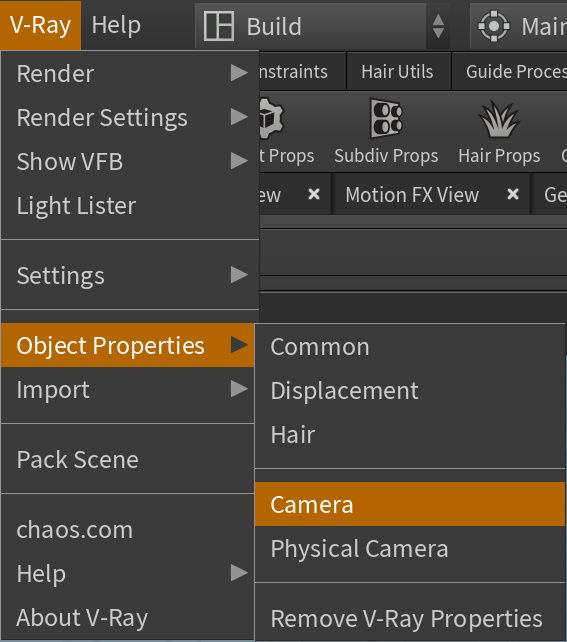Open the Help menu in menu bar
The width and height of the screenshot is (567, 642).
(x=116, y=25)
